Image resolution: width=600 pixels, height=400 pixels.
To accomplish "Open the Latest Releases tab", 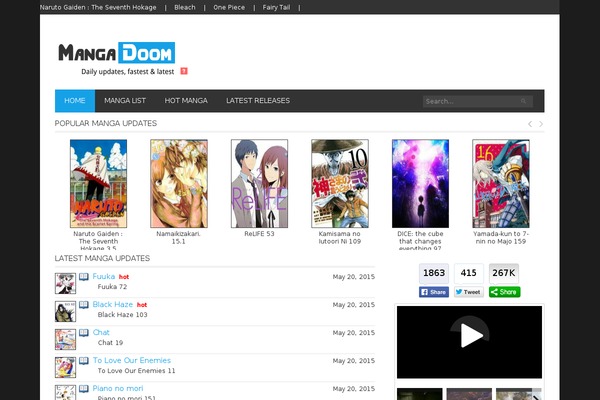I will [x=258, y=101].
